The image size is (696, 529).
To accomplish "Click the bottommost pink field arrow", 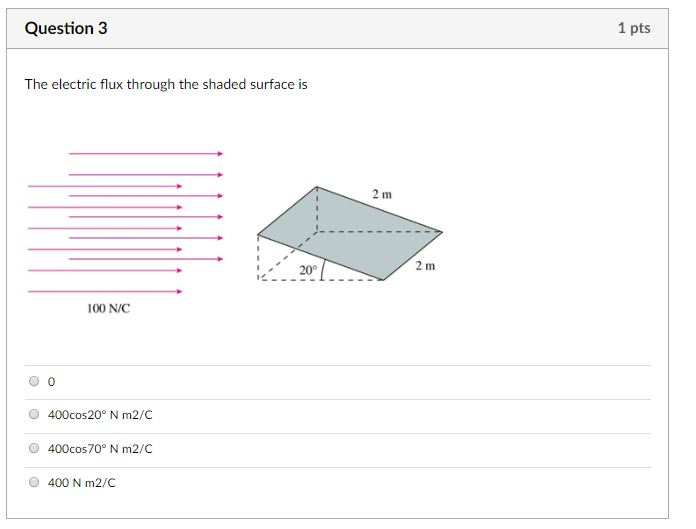I will pyautogui.click(x=105, y=292).
